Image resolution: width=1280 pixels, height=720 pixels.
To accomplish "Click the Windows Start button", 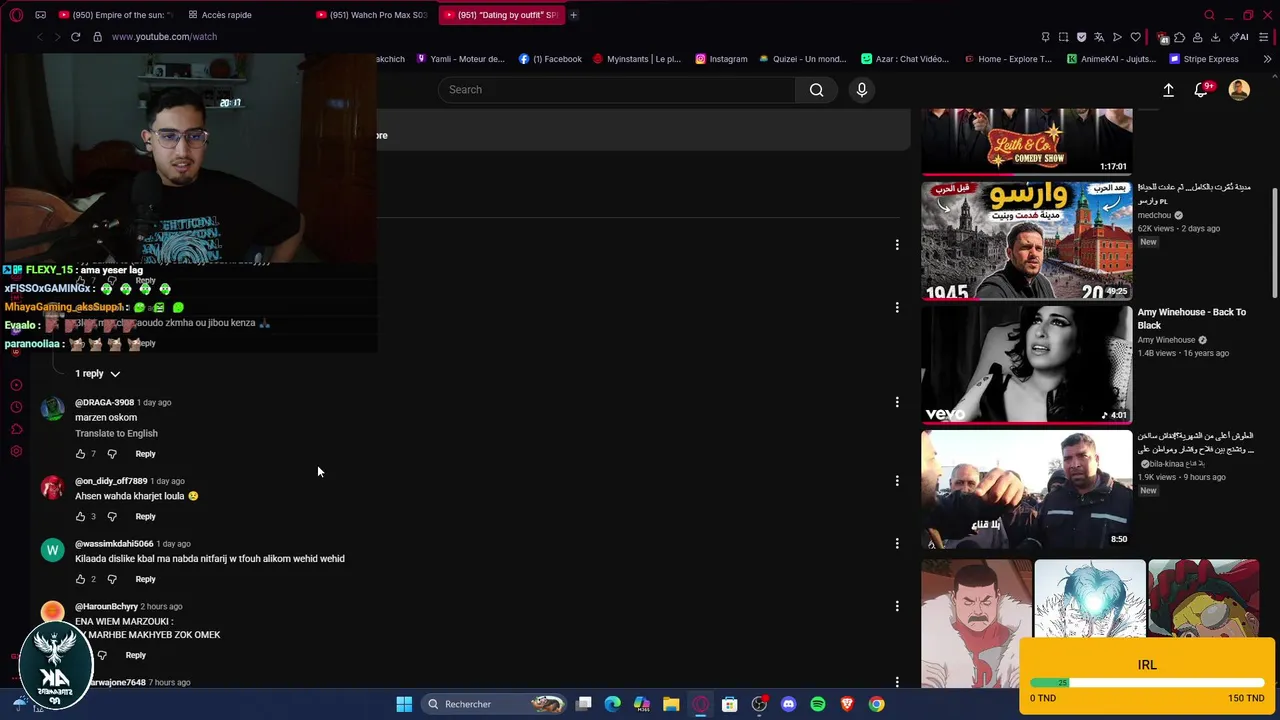I will tap(404, 704).
